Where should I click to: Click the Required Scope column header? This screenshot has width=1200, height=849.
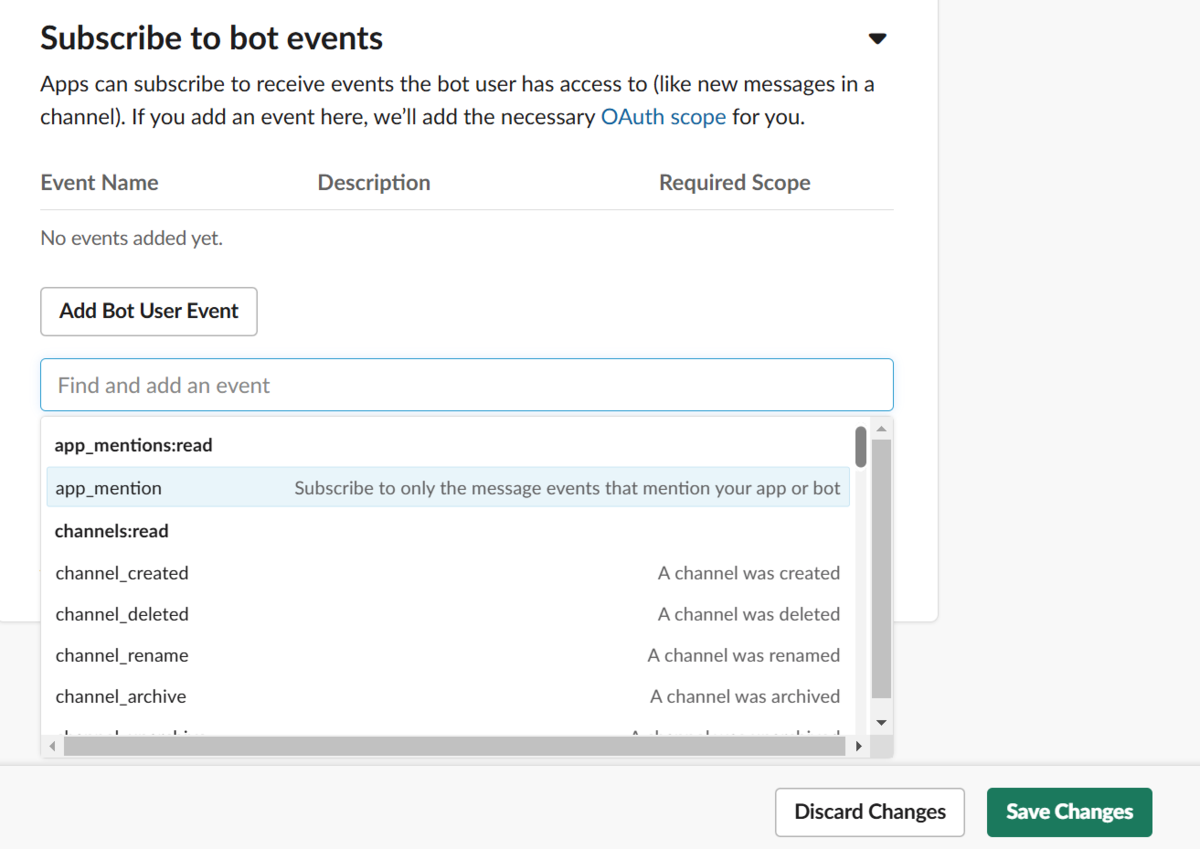point(735,183)
